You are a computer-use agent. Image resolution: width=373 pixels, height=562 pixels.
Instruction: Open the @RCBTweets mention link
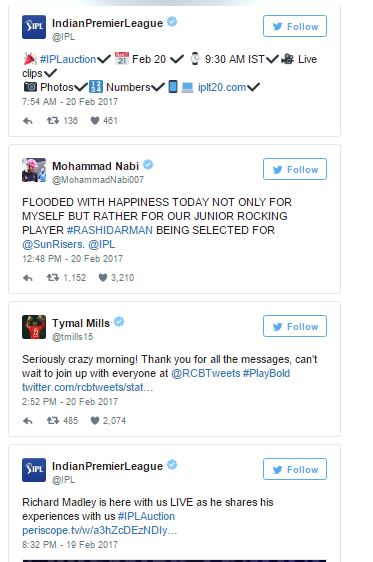[205, 373]
